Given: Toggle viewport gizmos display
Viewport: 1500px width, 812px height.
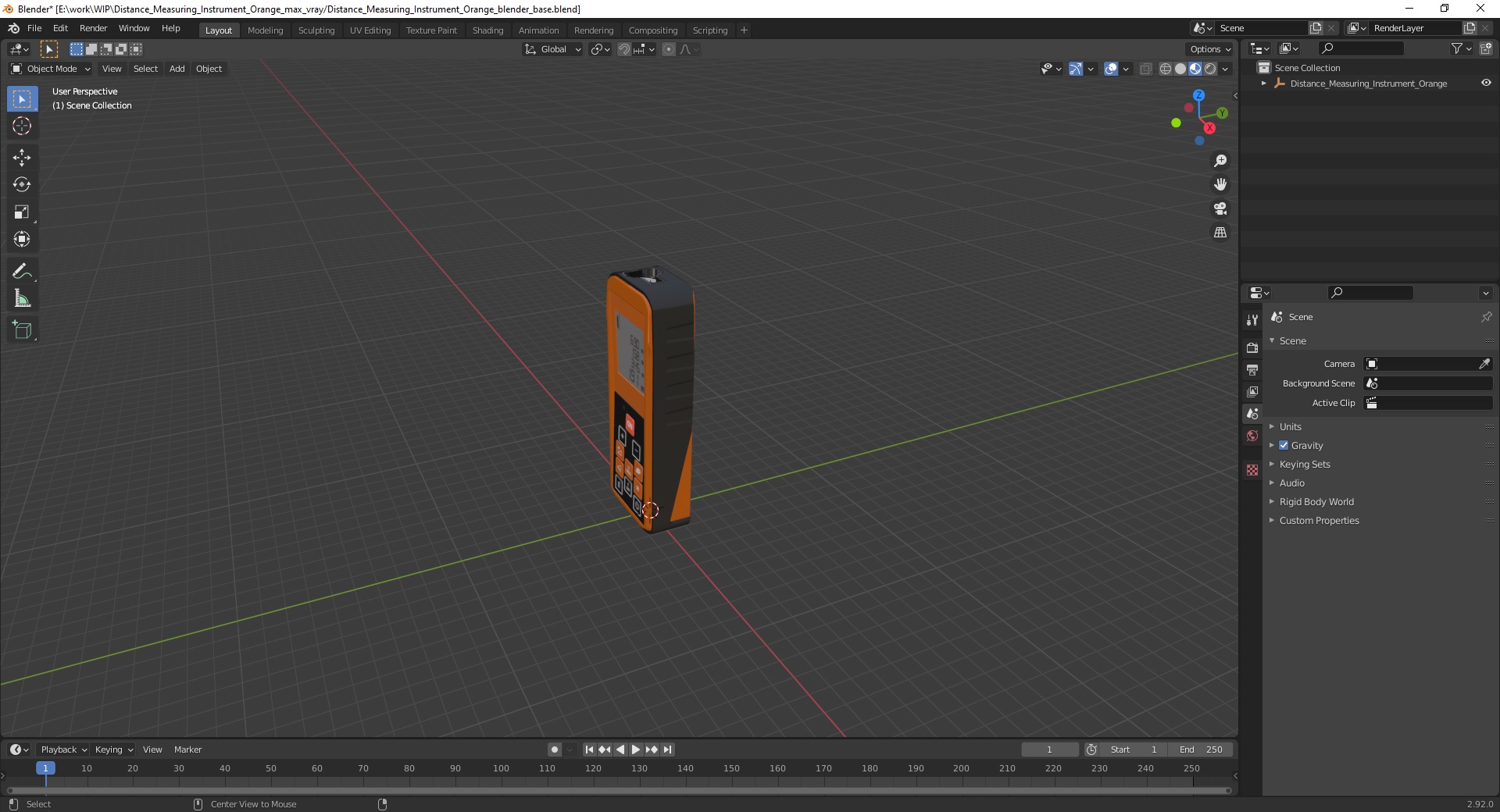Looking at the screenshot, I should click(1076, 69).
